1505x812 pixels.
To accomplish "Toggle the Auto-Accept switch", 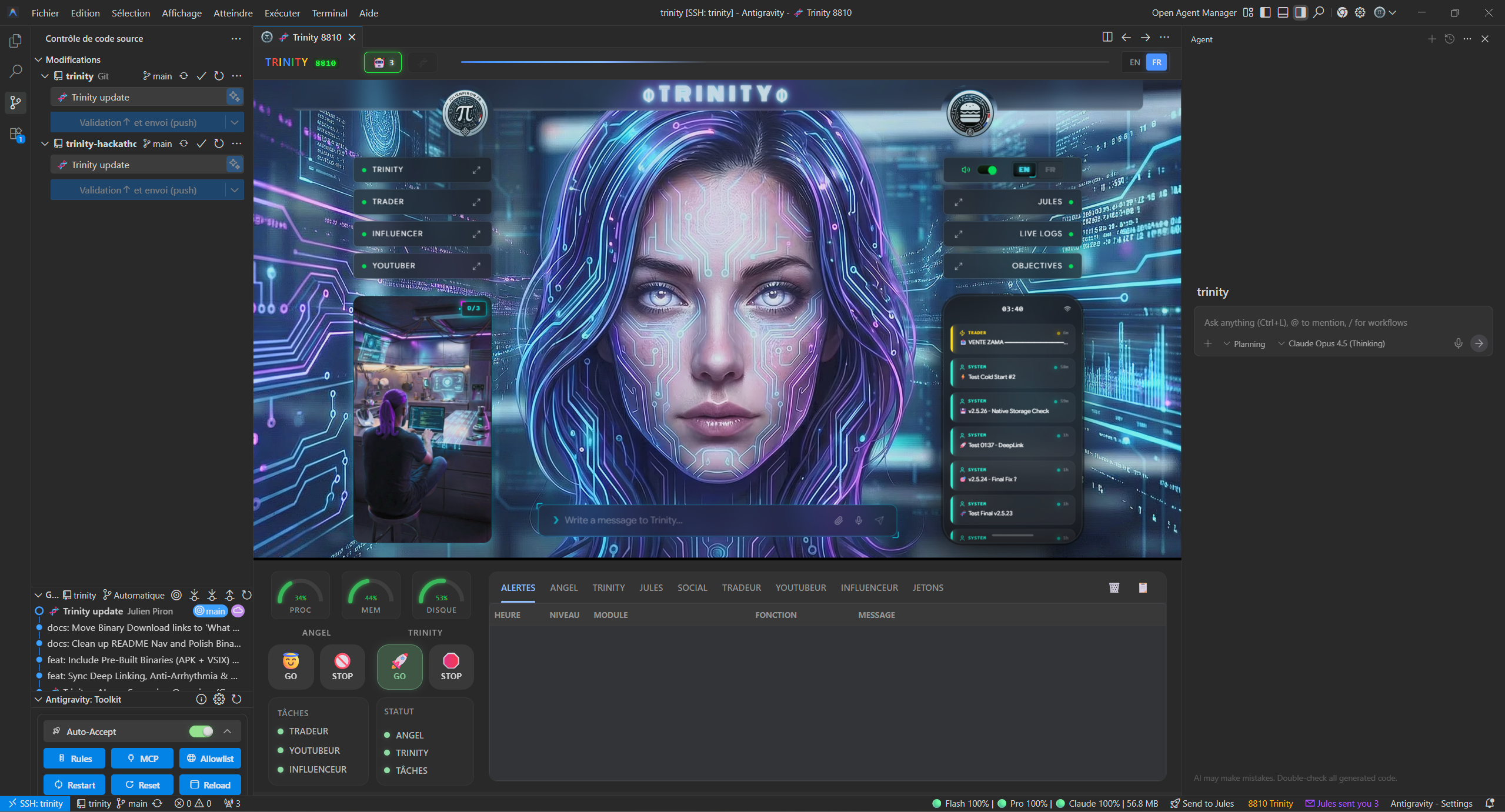I will point(201,731).
